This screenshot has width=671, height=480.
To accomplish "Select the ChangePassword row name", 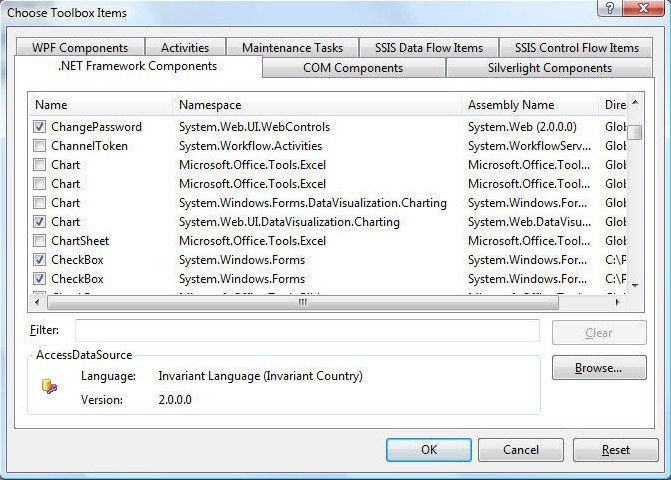I will click(96, 127).
